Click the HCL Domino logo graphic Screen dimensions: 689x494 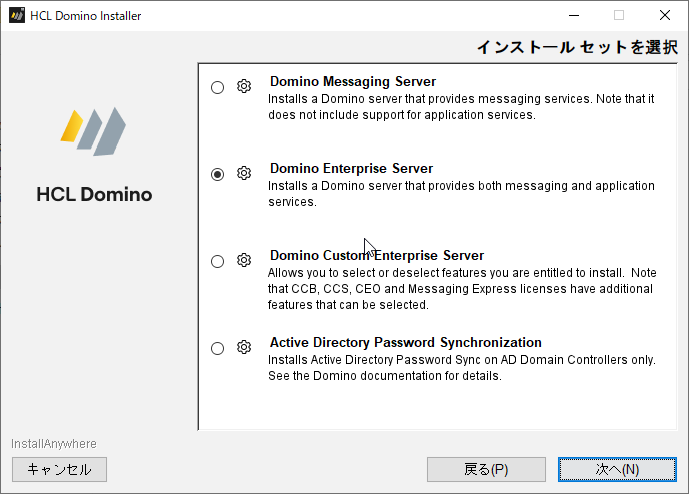click(93, 131)
